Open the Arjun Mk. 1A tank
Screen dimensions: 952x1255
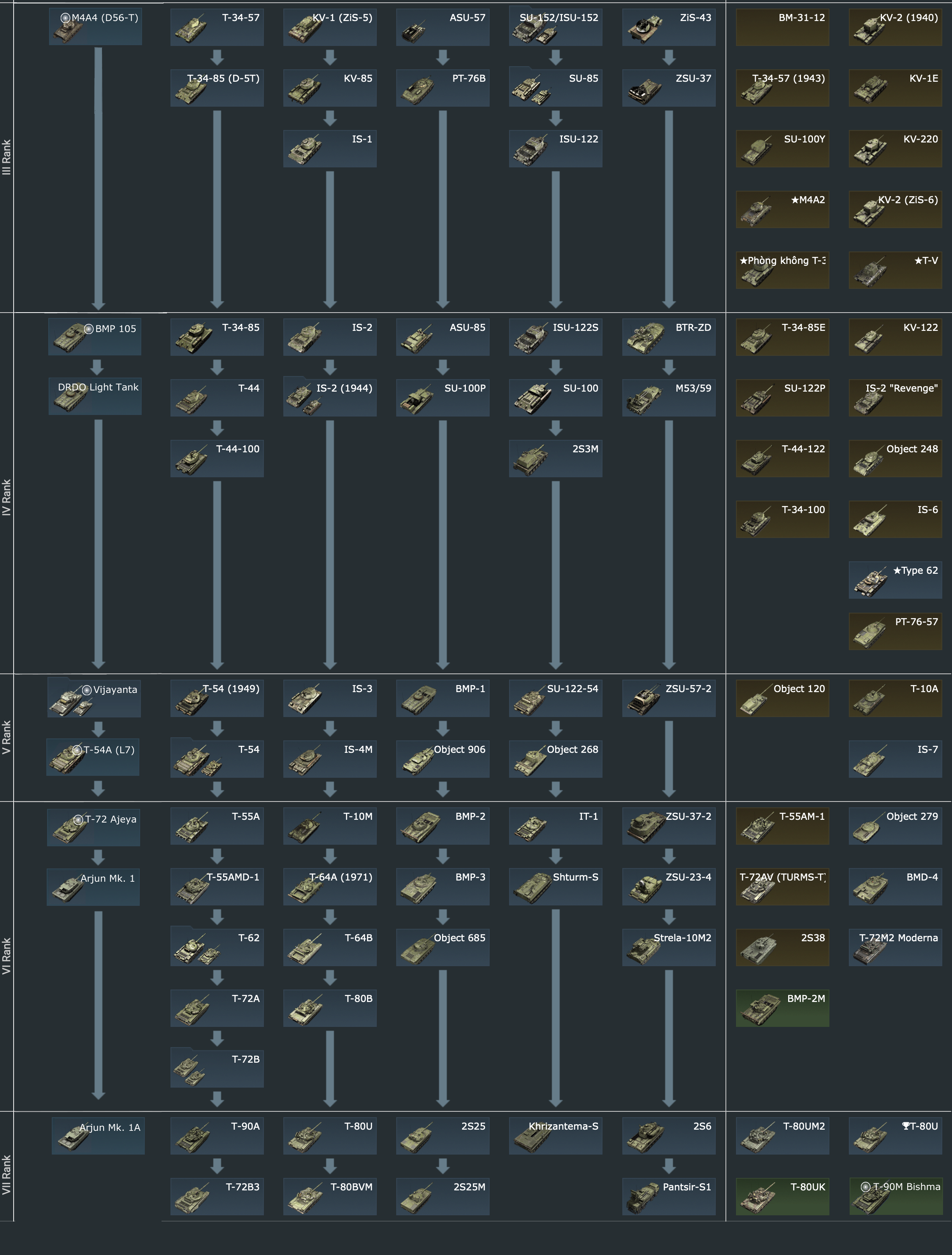tap(98, 1135)
